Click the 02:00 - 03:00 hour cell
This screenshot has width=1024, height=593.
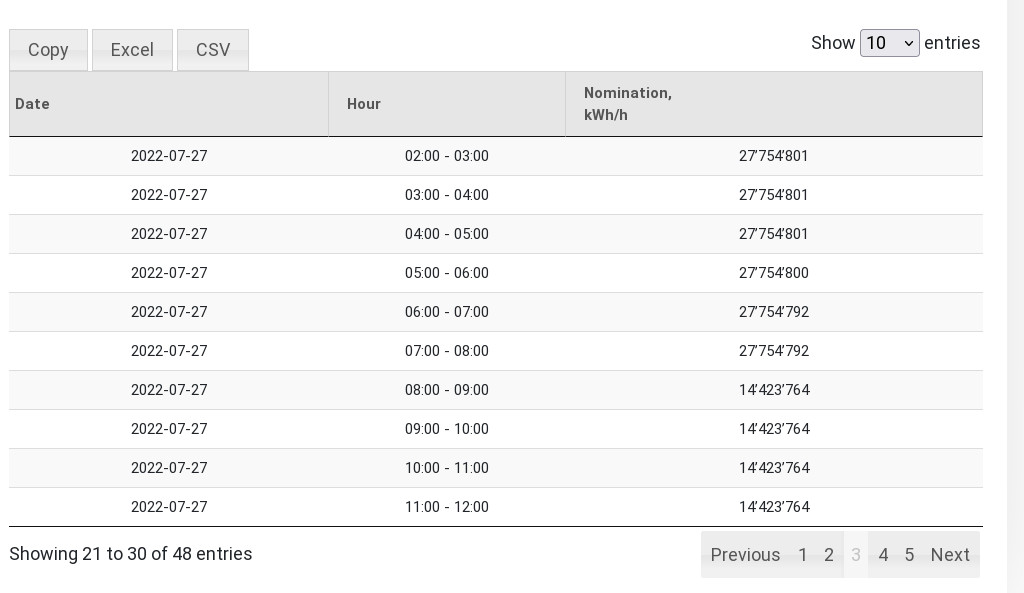click(x=447, y=156)
